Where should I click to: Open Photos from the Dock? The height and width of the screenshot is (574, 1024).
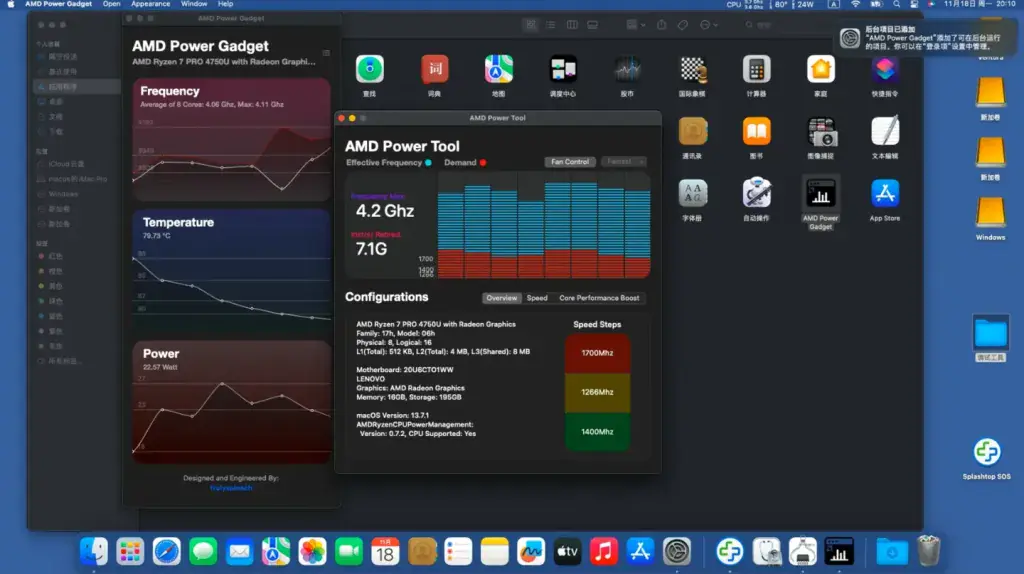click(x=312, y=552)
